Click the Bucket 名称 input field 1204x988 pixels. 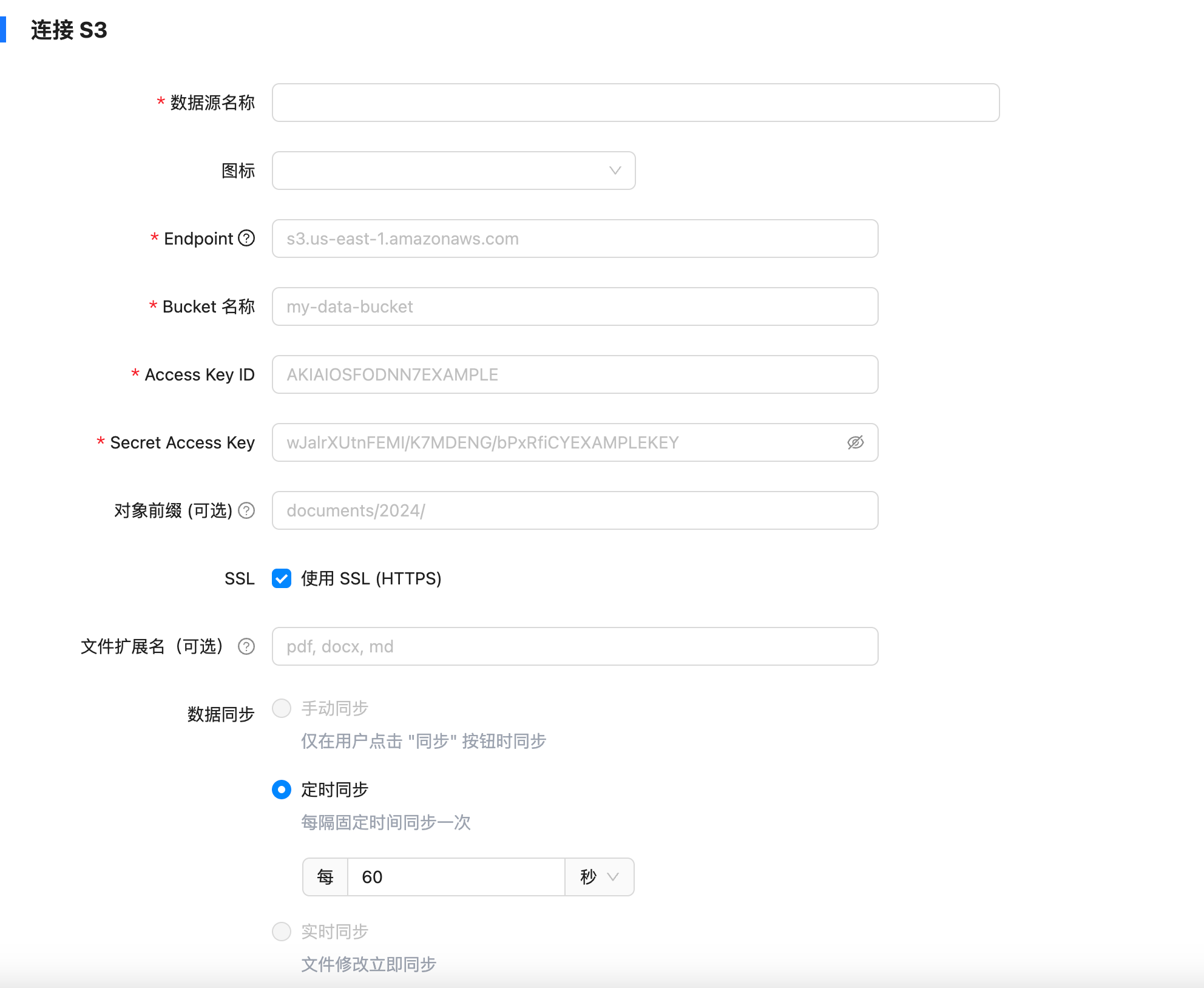[575, 306]
